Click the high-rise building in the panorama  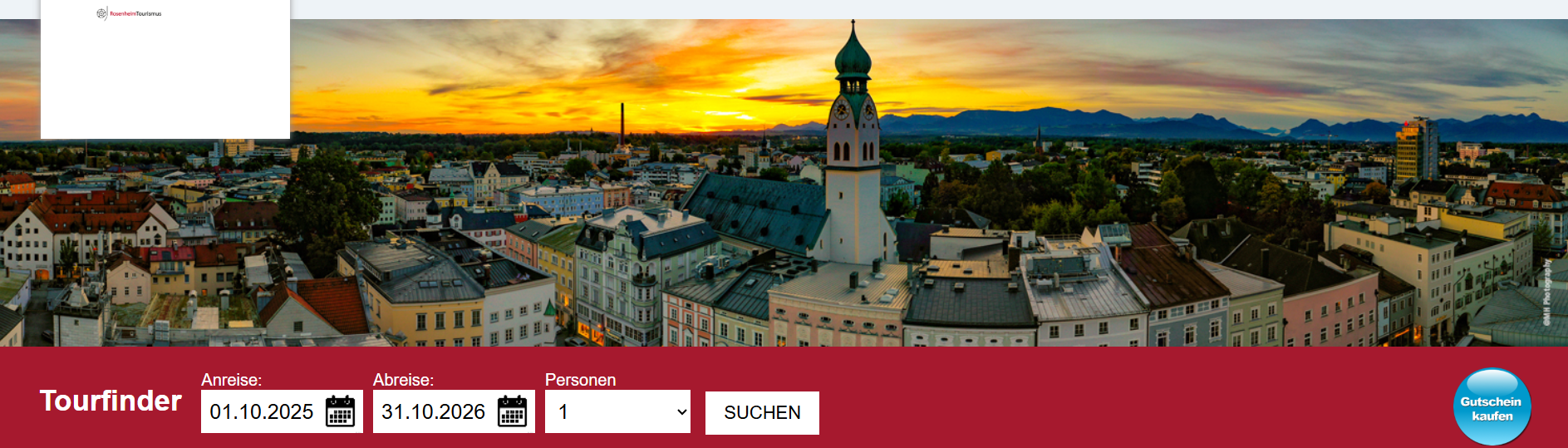(x=1416, y=150)
